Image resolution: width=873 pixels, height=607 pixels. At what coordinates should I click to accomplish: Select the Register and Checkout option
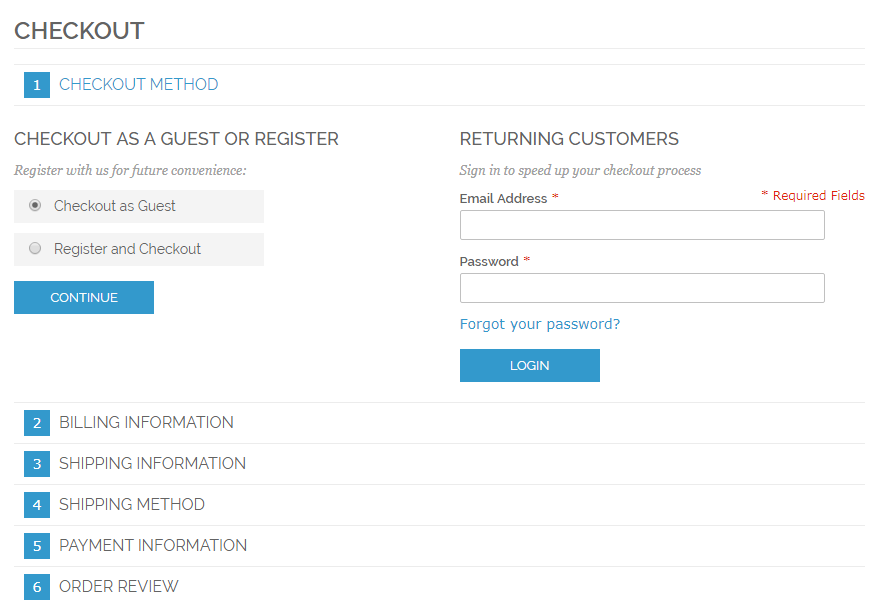click(34, 249)
